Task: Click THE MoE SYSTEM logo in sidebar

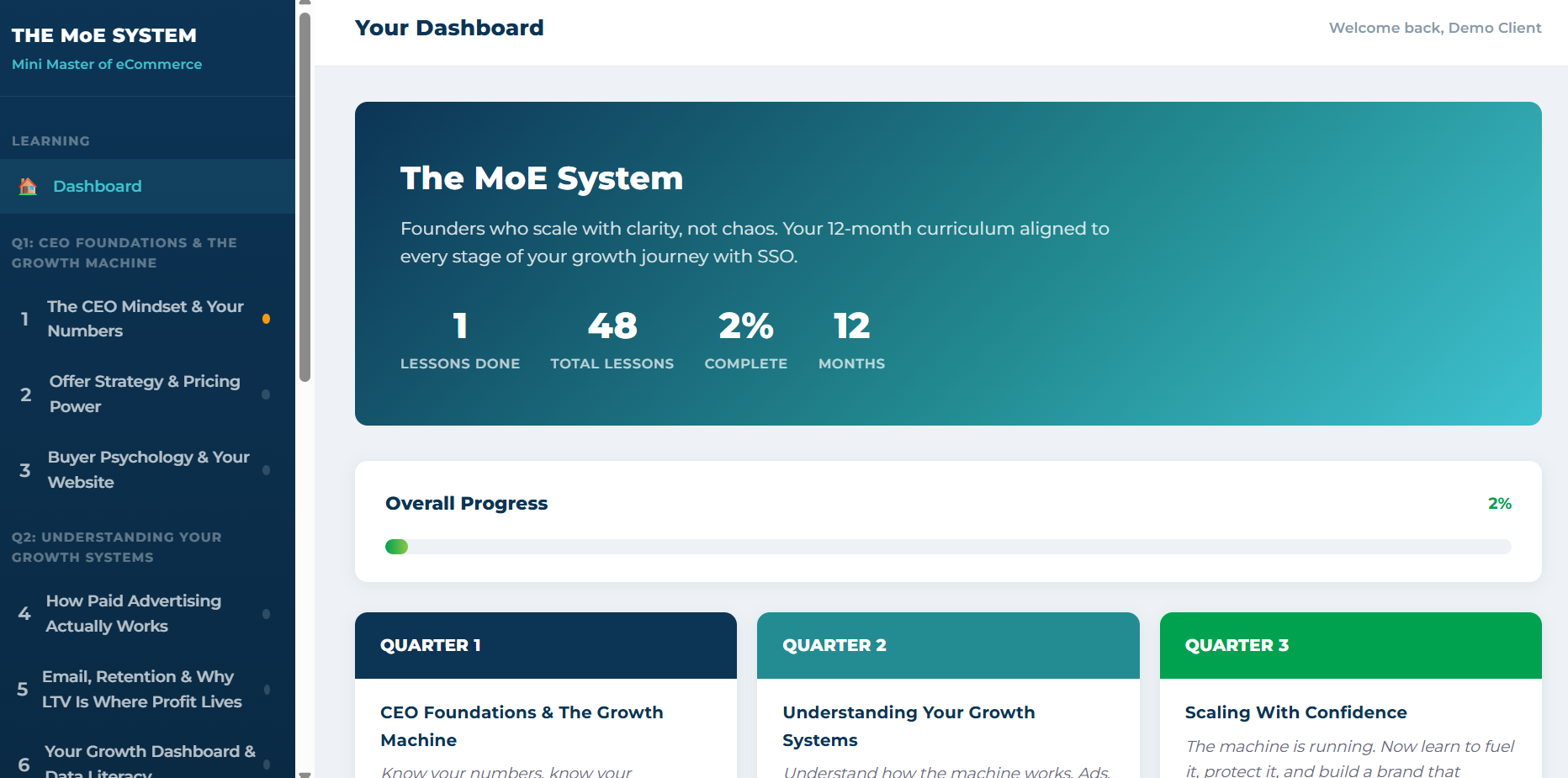Action: pyautogui.click(x=104, y=35)
